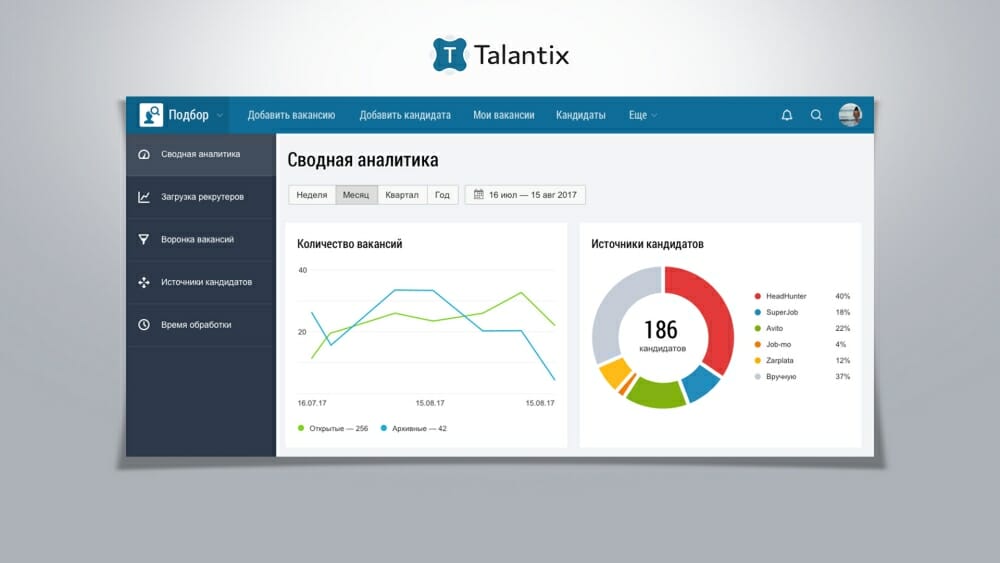Expand the Подбор module dropdown arrow
1000x563 pixels.
tap(219, 115)
